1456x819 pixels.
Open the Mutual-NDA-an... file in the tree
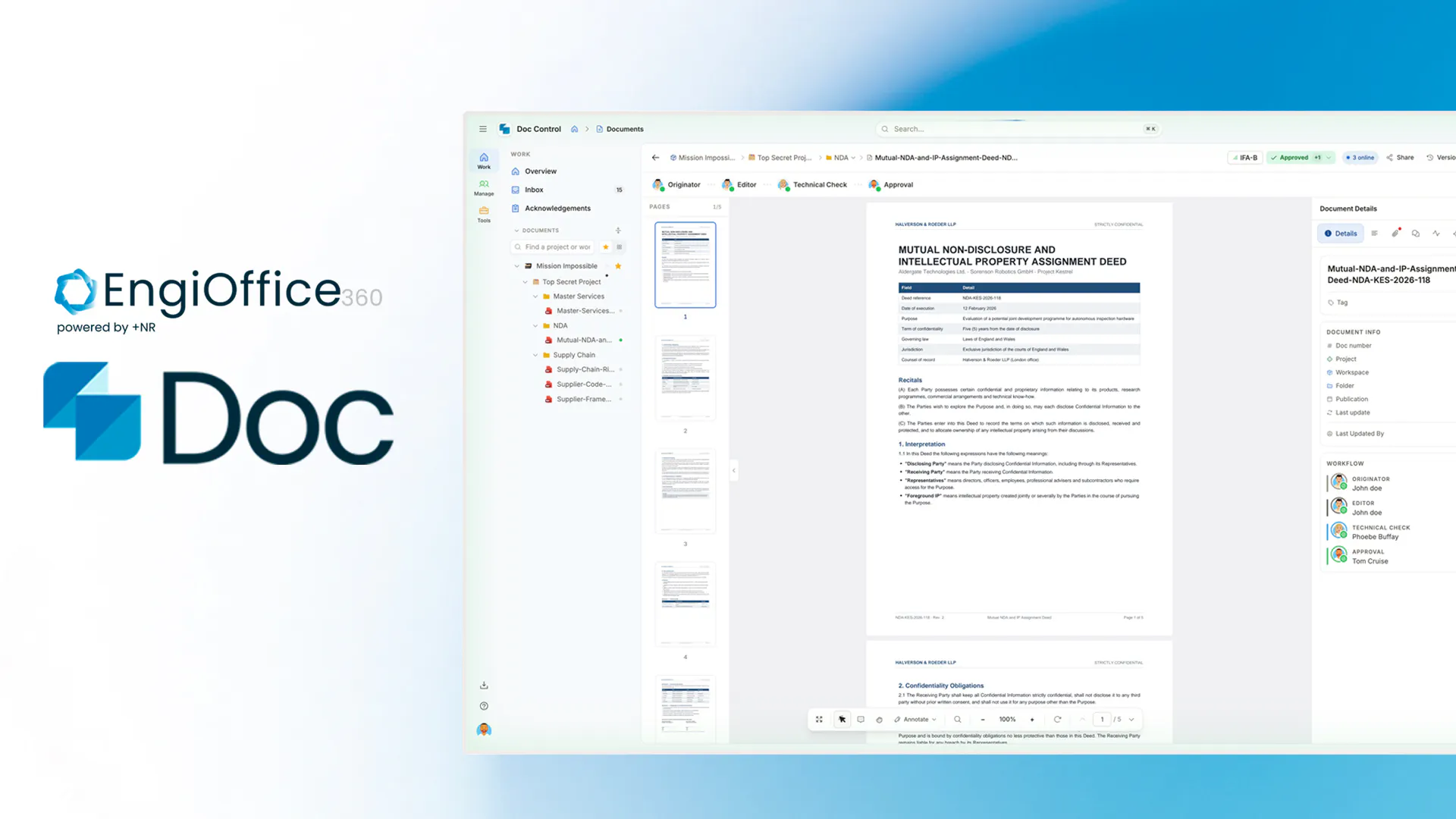click(583, 340)
